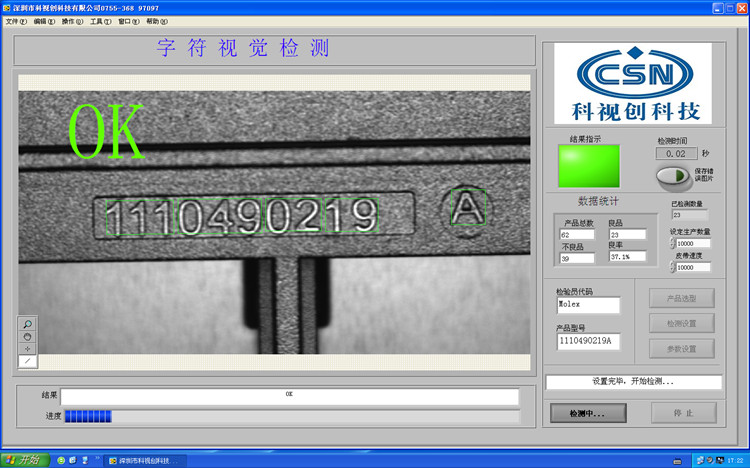This screenshot has width=750, height=468.
Task: Select the point crosshair tool
Action: click(x=27, y=348)
